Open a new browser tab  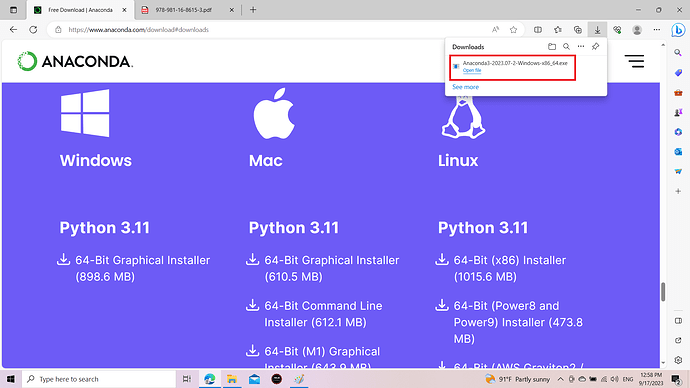(253, 10)
